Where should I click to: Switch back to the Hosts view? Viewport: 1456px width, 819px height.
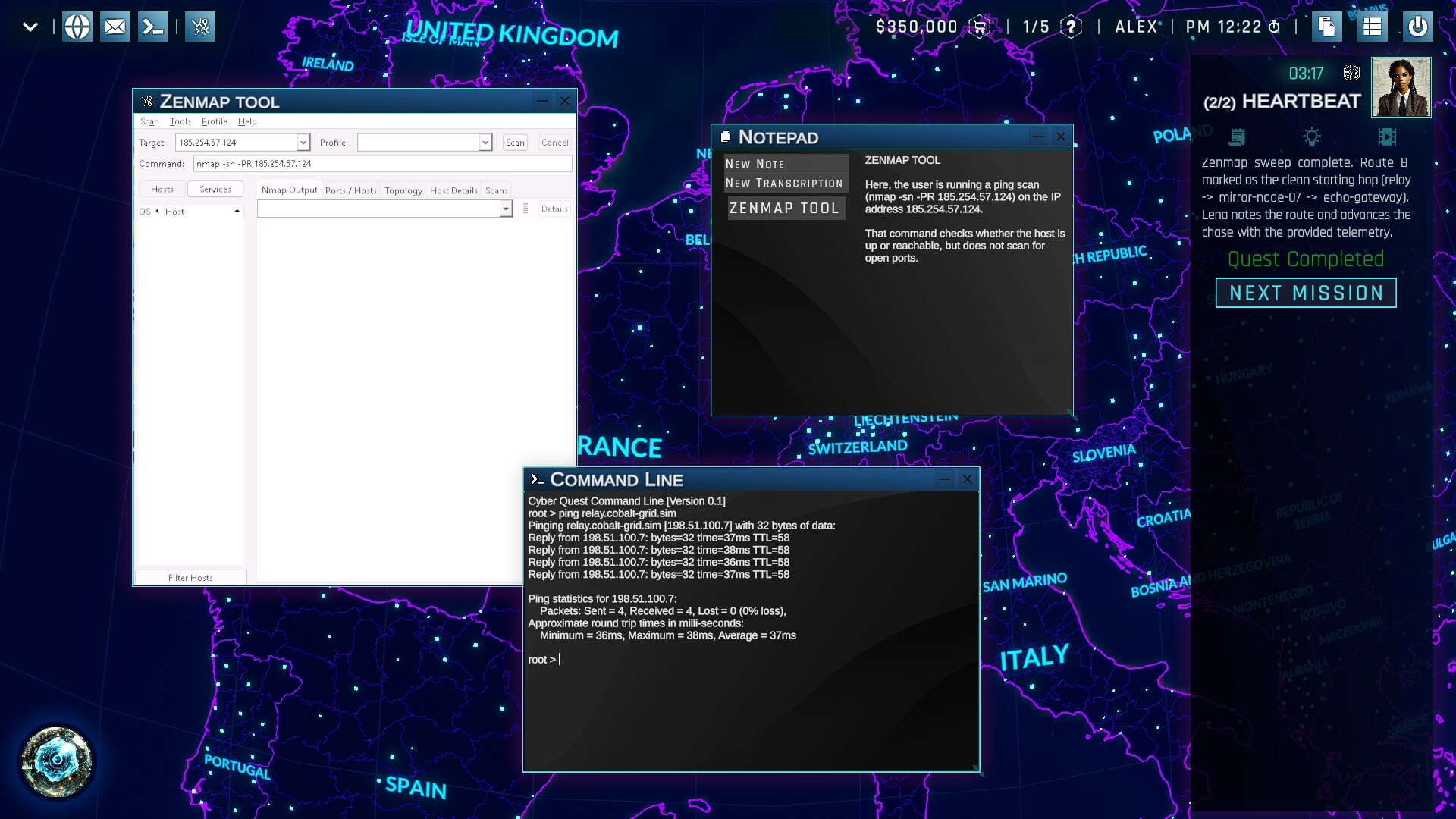[161, 189]
